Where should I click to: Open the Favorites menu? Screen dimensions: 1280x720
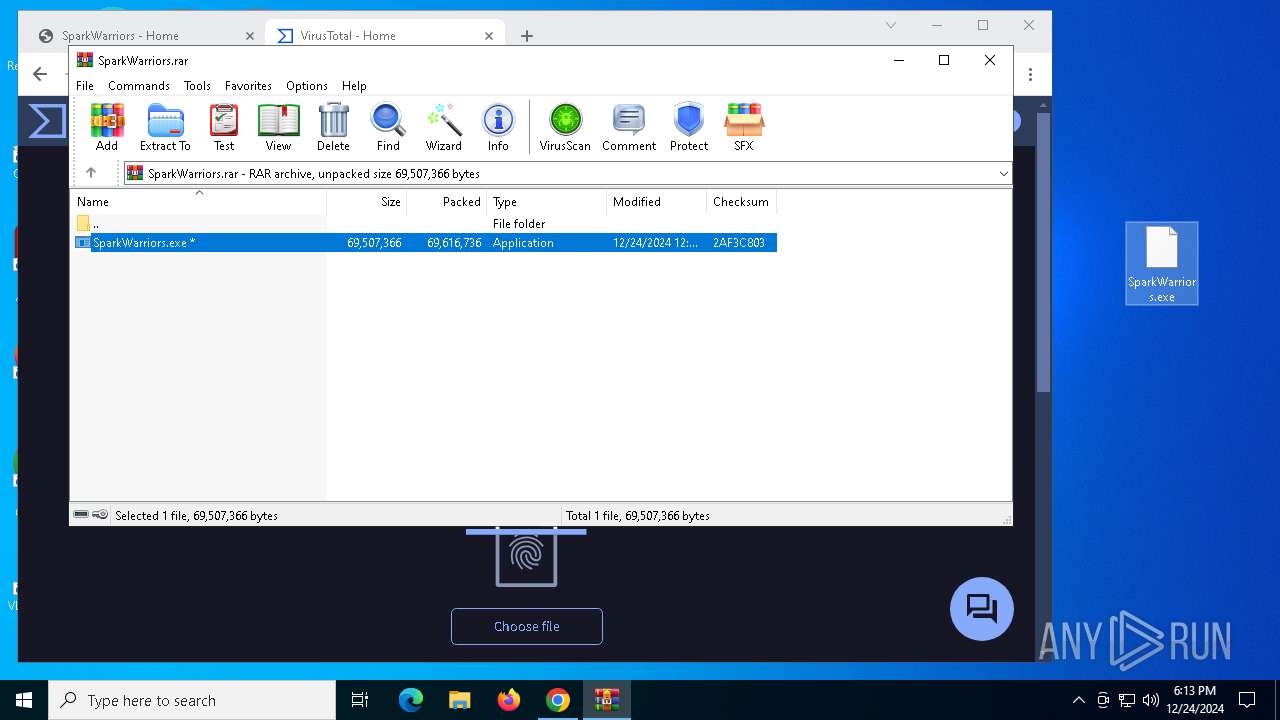[248, 86]
